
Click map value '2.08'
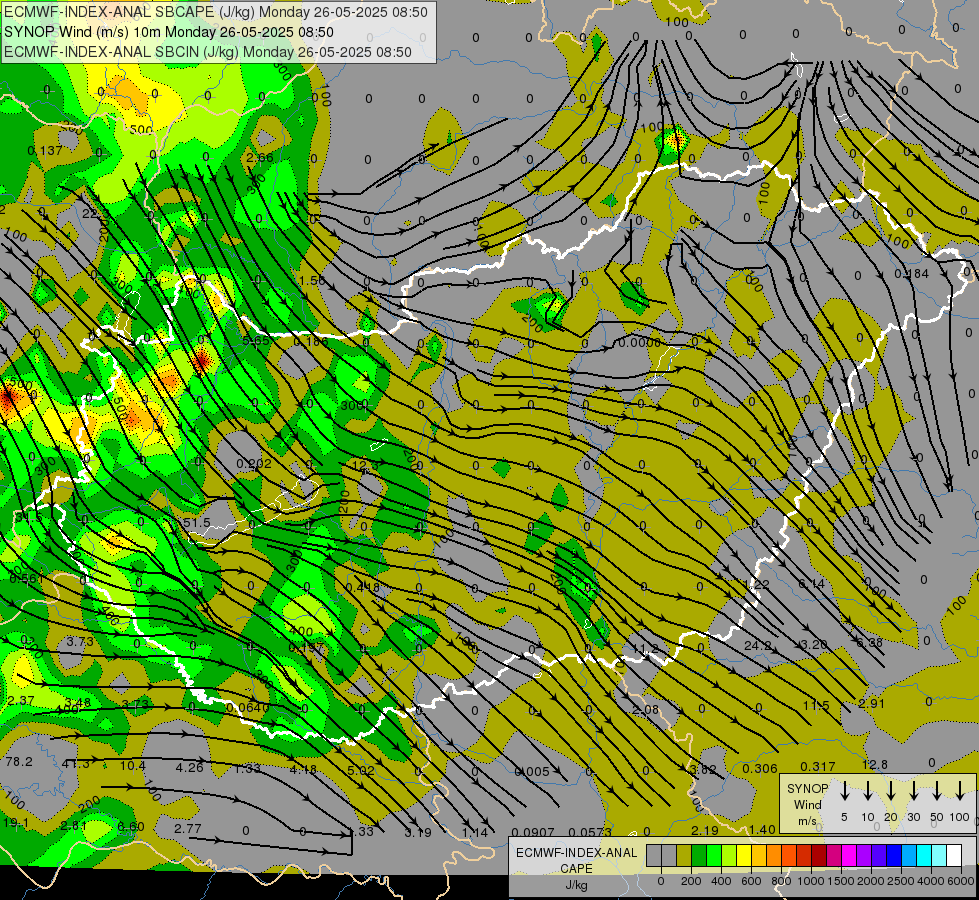(645, 710)
